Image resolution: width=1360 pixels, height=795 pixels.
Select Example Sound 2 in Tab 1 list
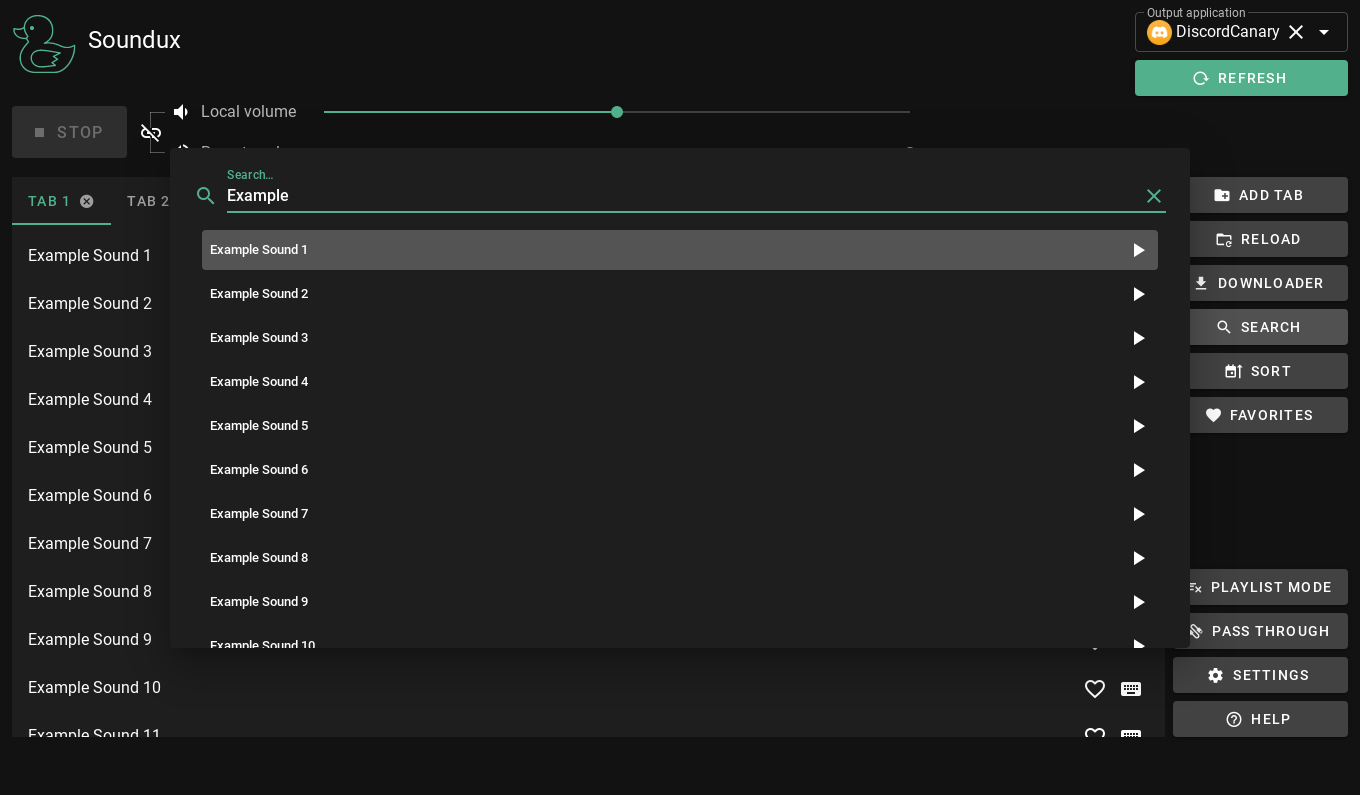click(x=90, y=304)
